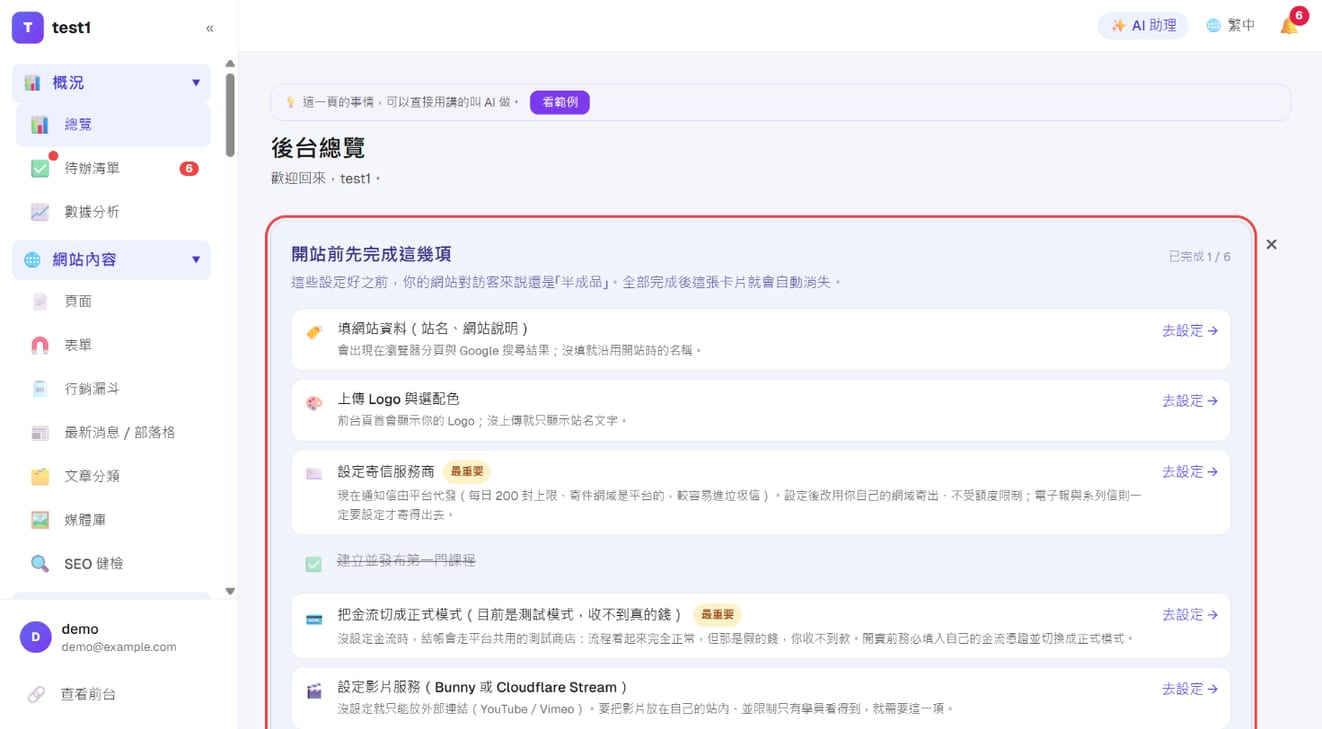Click 去設定 for 設定影片服務
This screenshot has width=1322, height=729.
tap(1190, 689)
